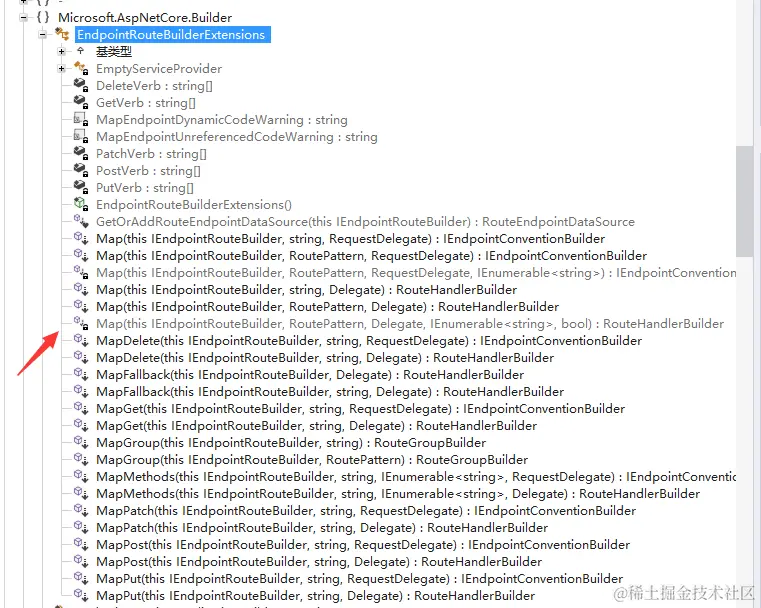Screen dimensions: 761x608
Task: Click the method icon for MapGroup(this IEndpointRouteBuilder, string)
Action: tap(81, 442)
